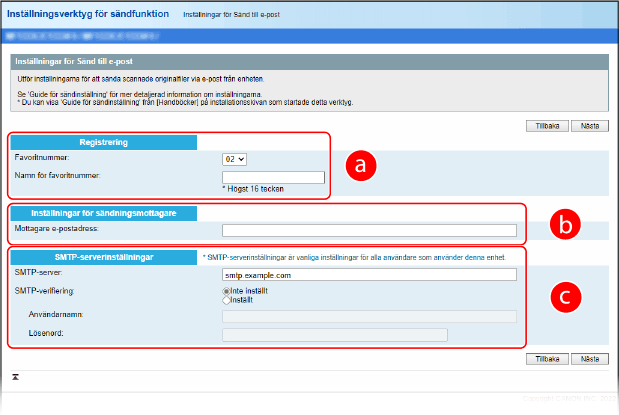The image size is (619, 415).
Task: Click the Lösenord password field
Action: [x=335, y=335]
